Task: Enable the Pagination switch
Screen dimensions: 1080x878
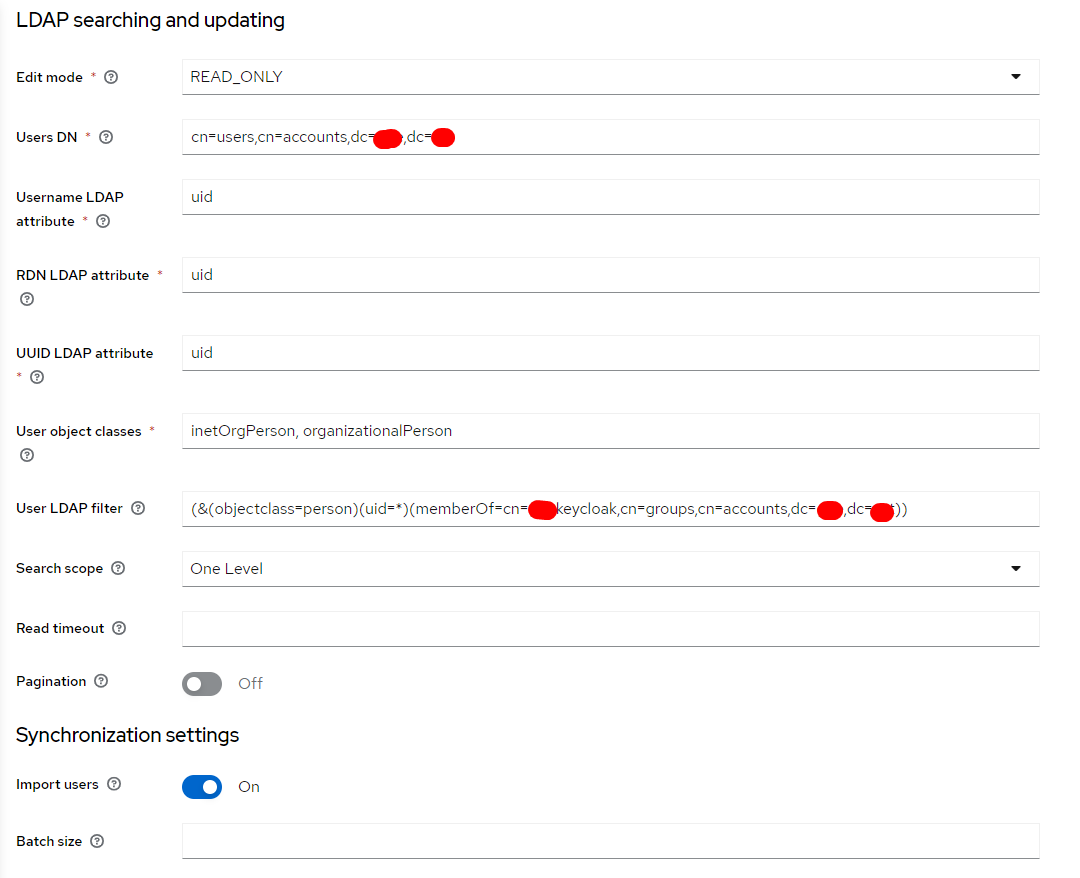Action: pos(202,684)
